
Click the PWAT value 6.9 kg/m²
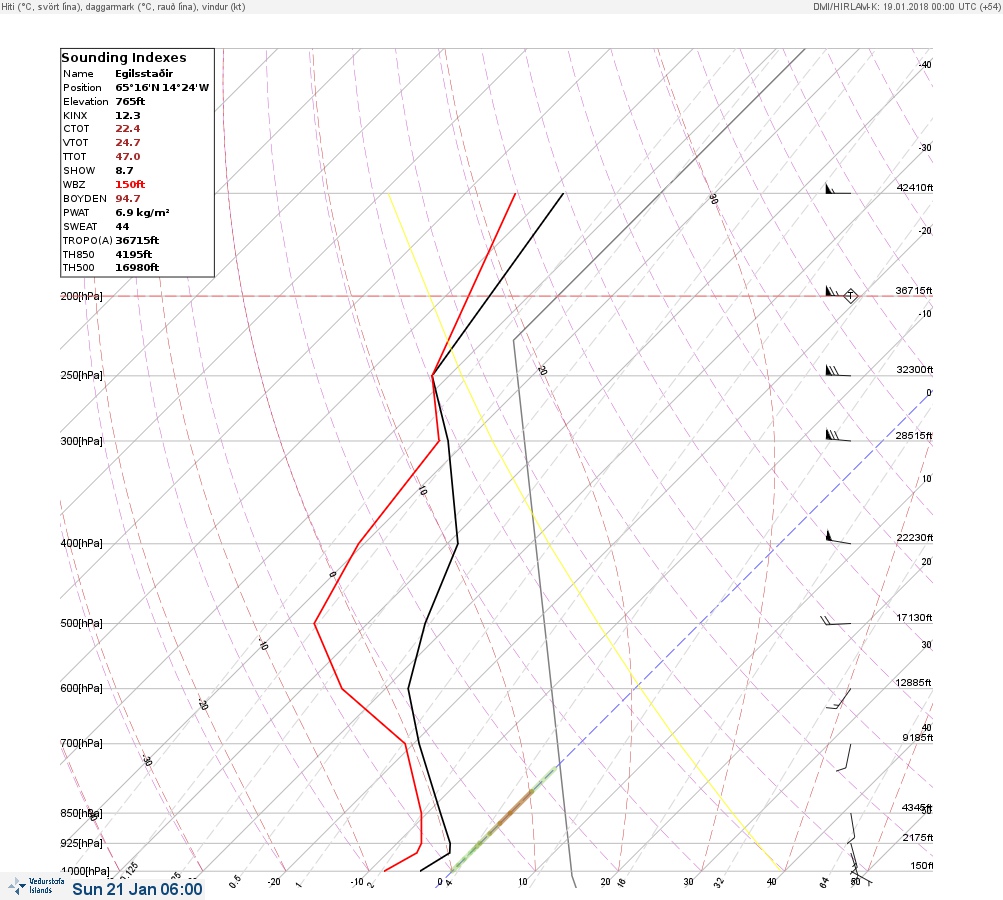(142, 212)
